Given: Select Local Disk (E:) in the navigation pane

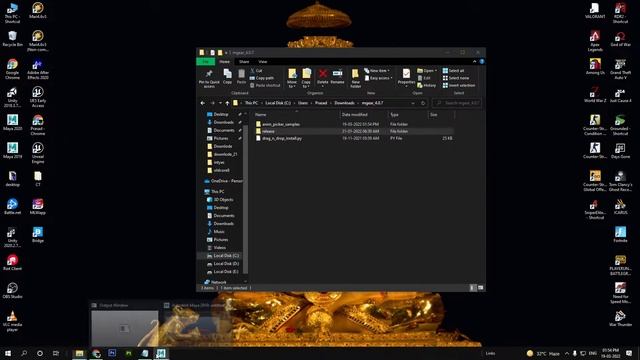Looking at the screenshot, I should (226, 271).
